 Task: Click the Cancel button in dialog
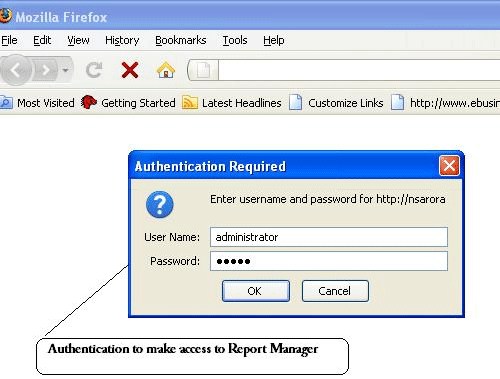[335, 291]
